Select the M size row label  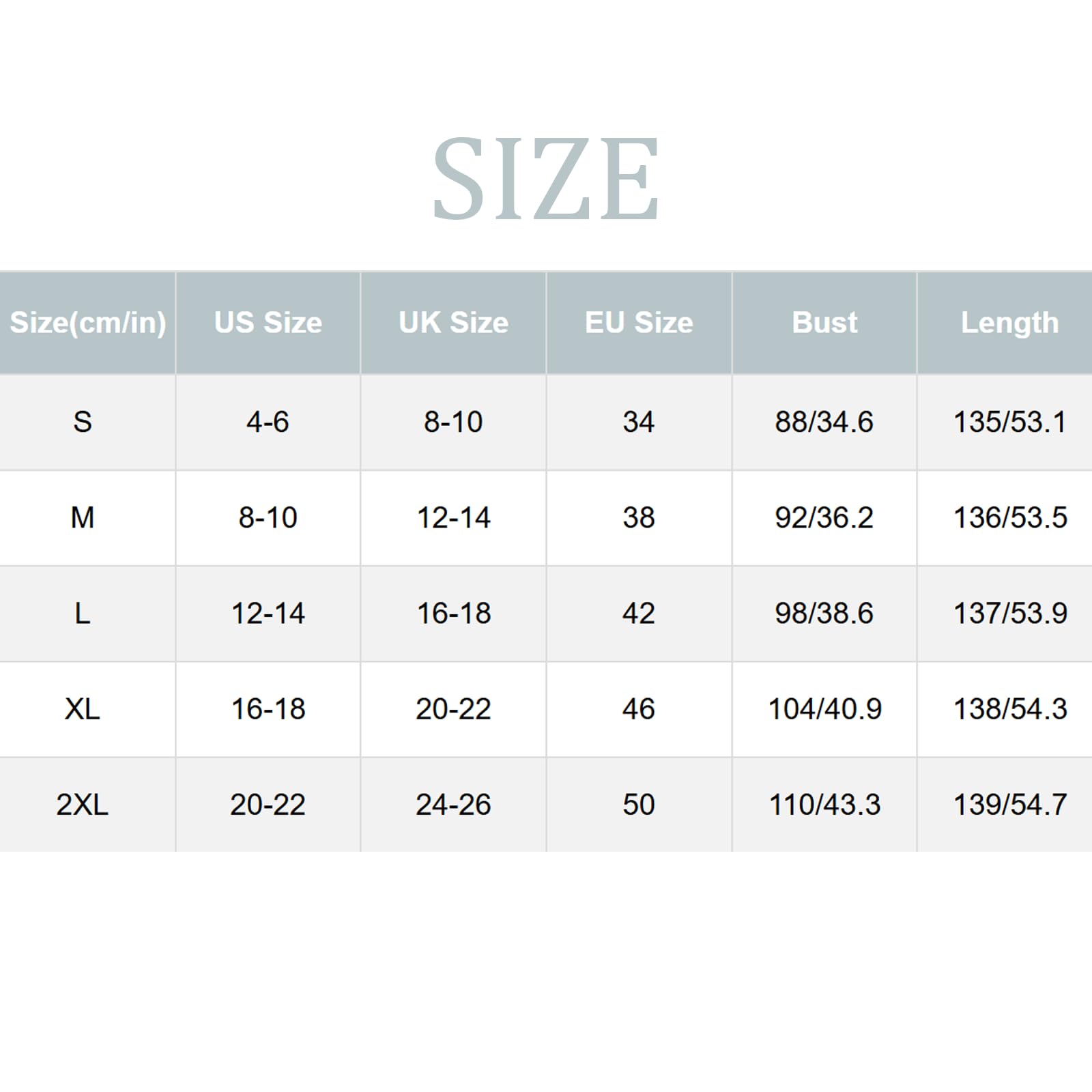(83, 517)
